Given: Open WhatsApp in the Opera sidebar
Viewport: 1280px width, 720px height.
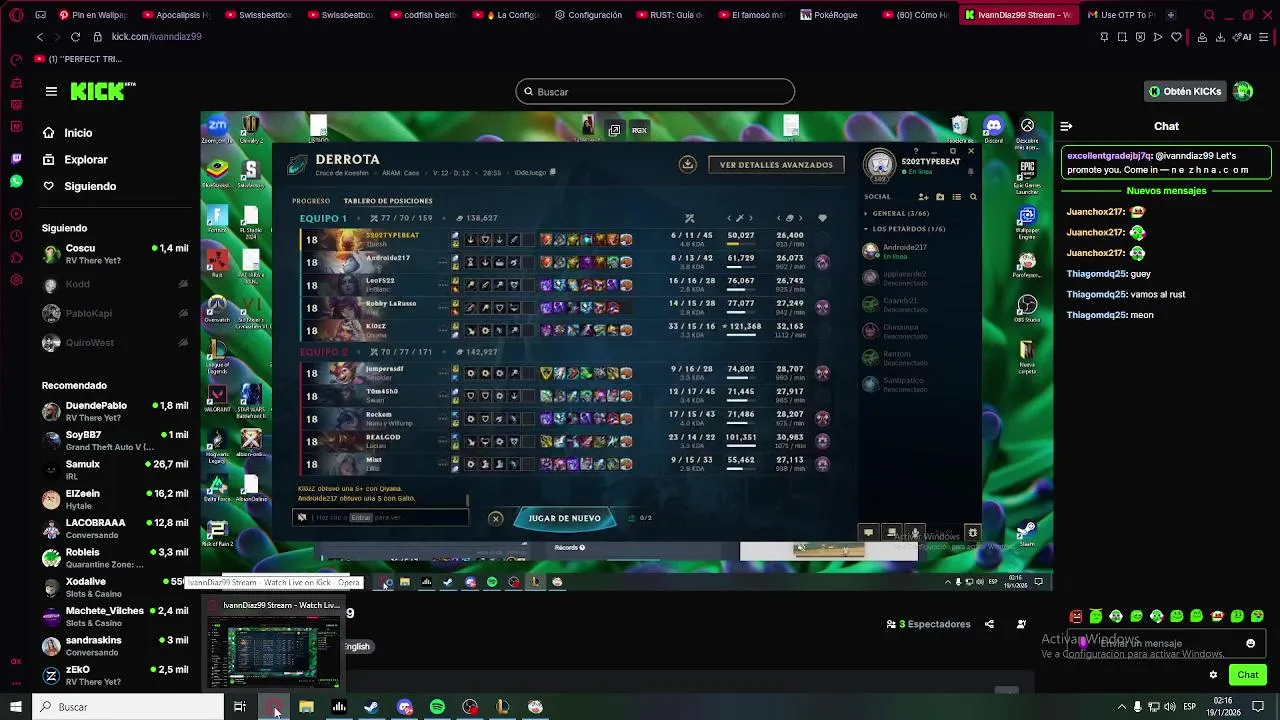Looking at the screenshot, I should 16,181.
